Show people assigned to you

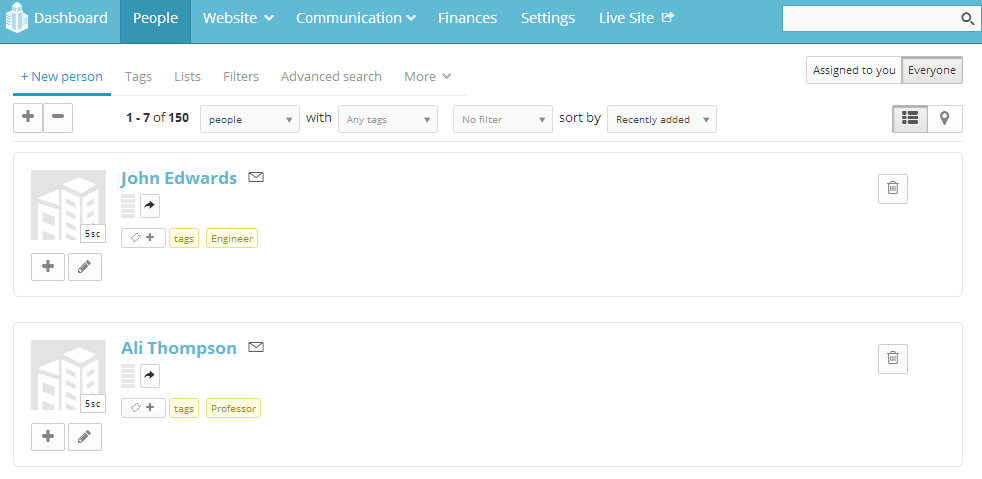(854, 70)
